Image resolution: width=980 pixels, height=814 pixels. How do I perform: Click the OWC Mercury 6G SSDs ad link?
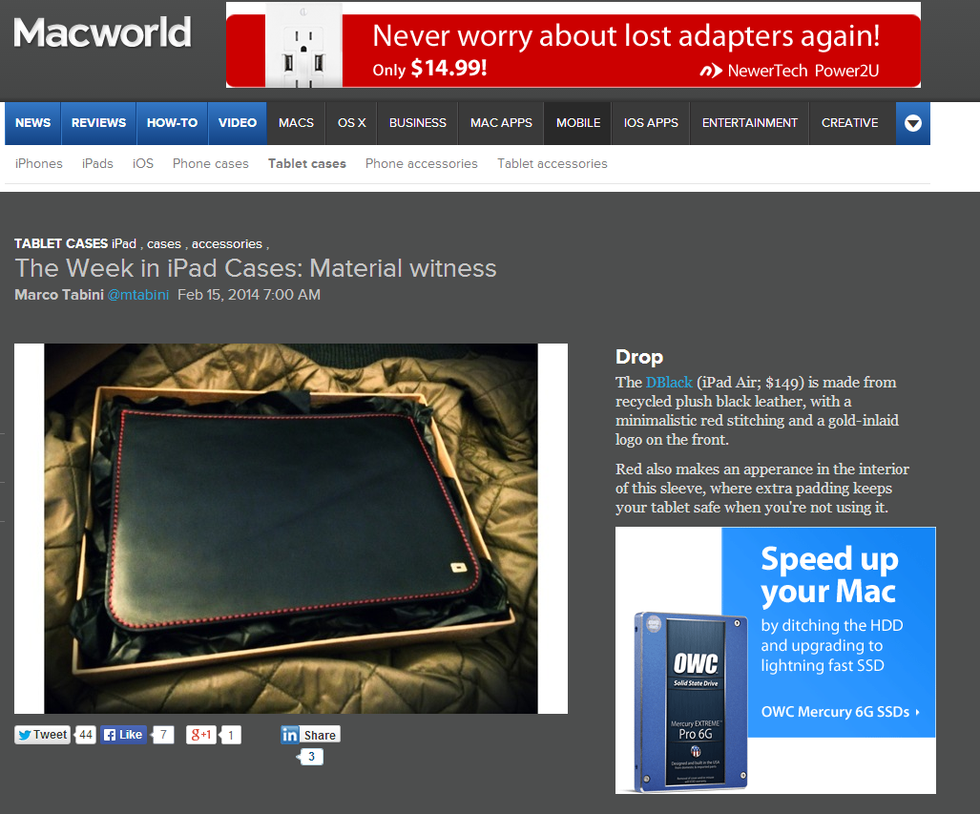pyautogui.click(x=840, y=712)
